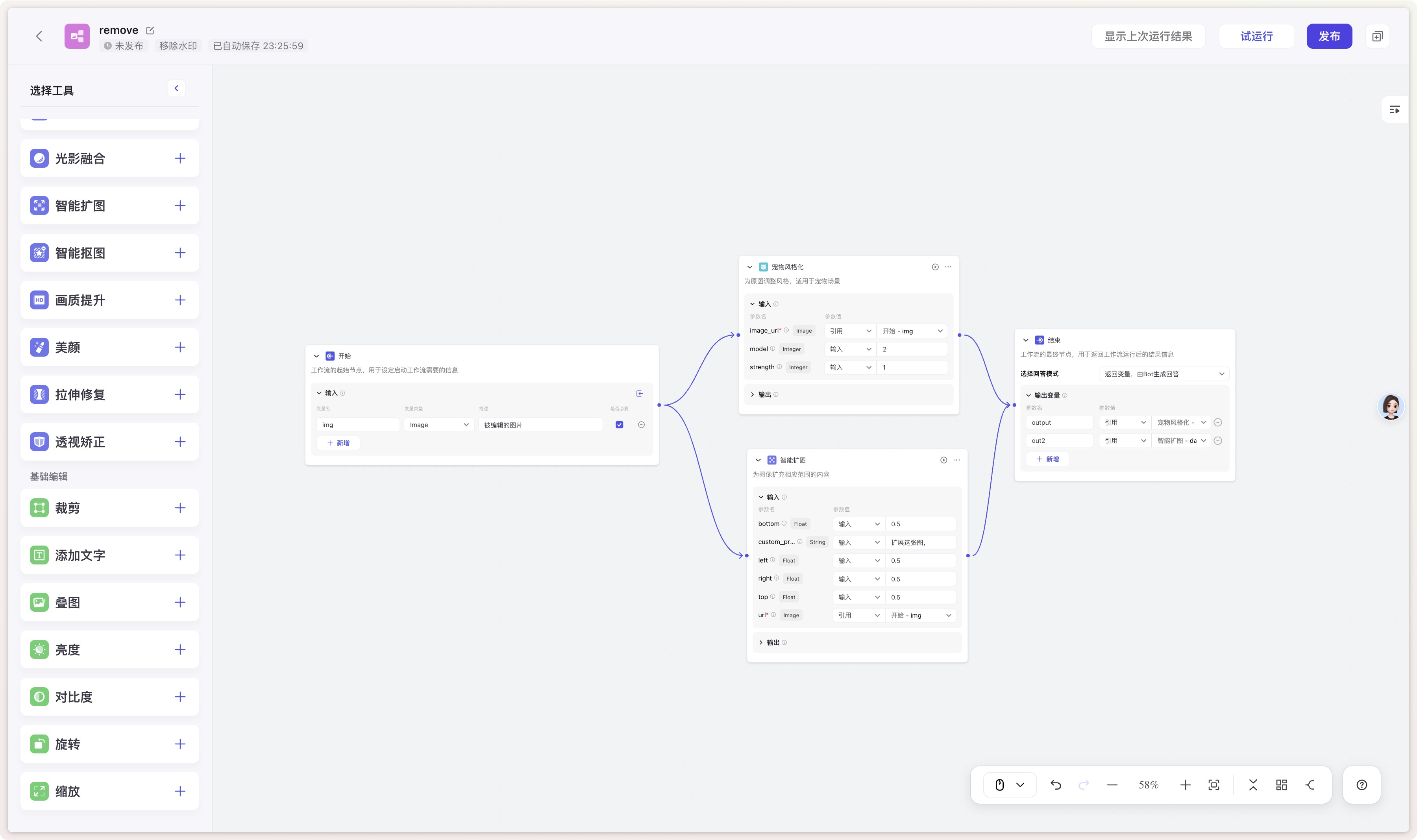Click the strength value input field
Screen dimensions: 1417x840
[x=912, y=367]
